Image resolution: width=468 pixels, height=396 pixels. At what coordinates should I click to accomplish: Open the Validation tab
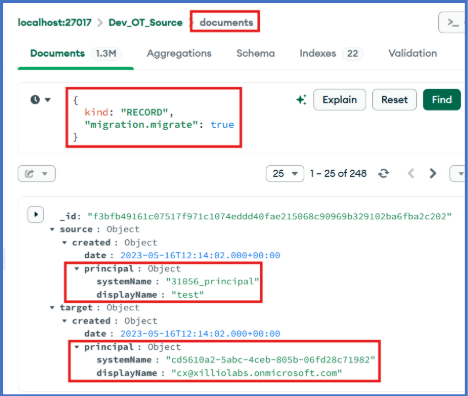pos(413,53)
